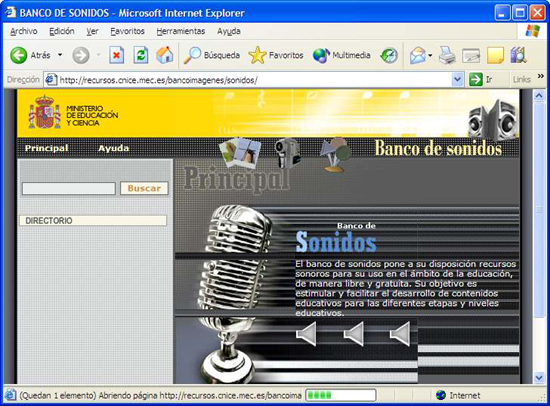Click the first speaker sound icon
Viewport: 550px width, 406px height.
(x=306, y=334)
